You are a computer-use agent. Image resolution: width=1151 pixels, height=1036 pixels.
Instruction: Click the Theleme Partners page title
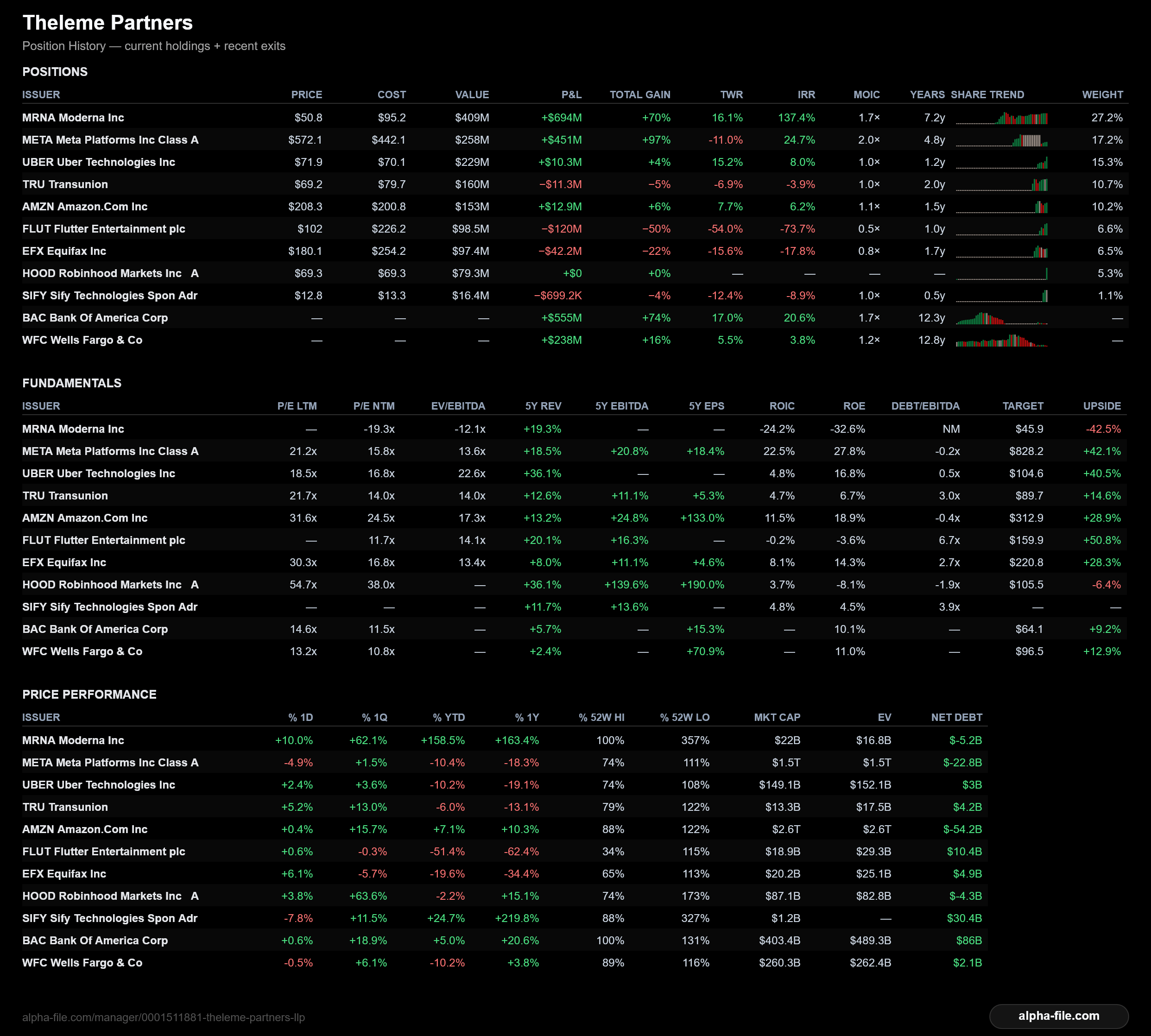pos(108,23)
